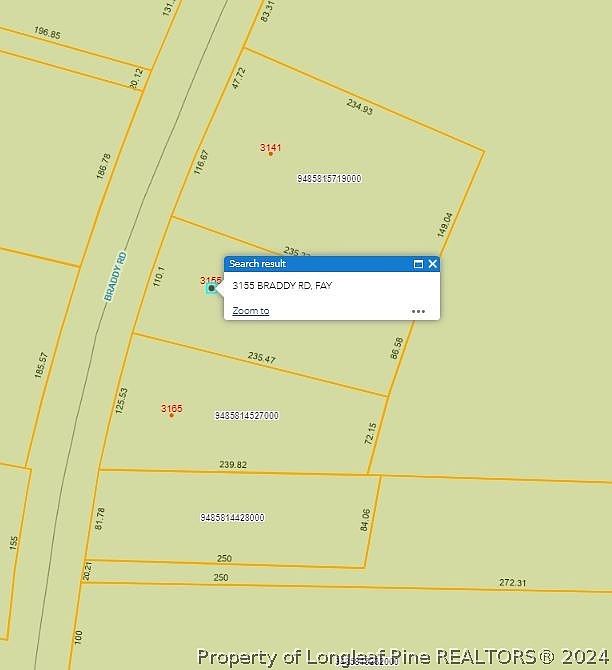This screenshot has width=612, height=670.
Task: Click the highlighted cyan search result marker
Action: coord(211,288)
